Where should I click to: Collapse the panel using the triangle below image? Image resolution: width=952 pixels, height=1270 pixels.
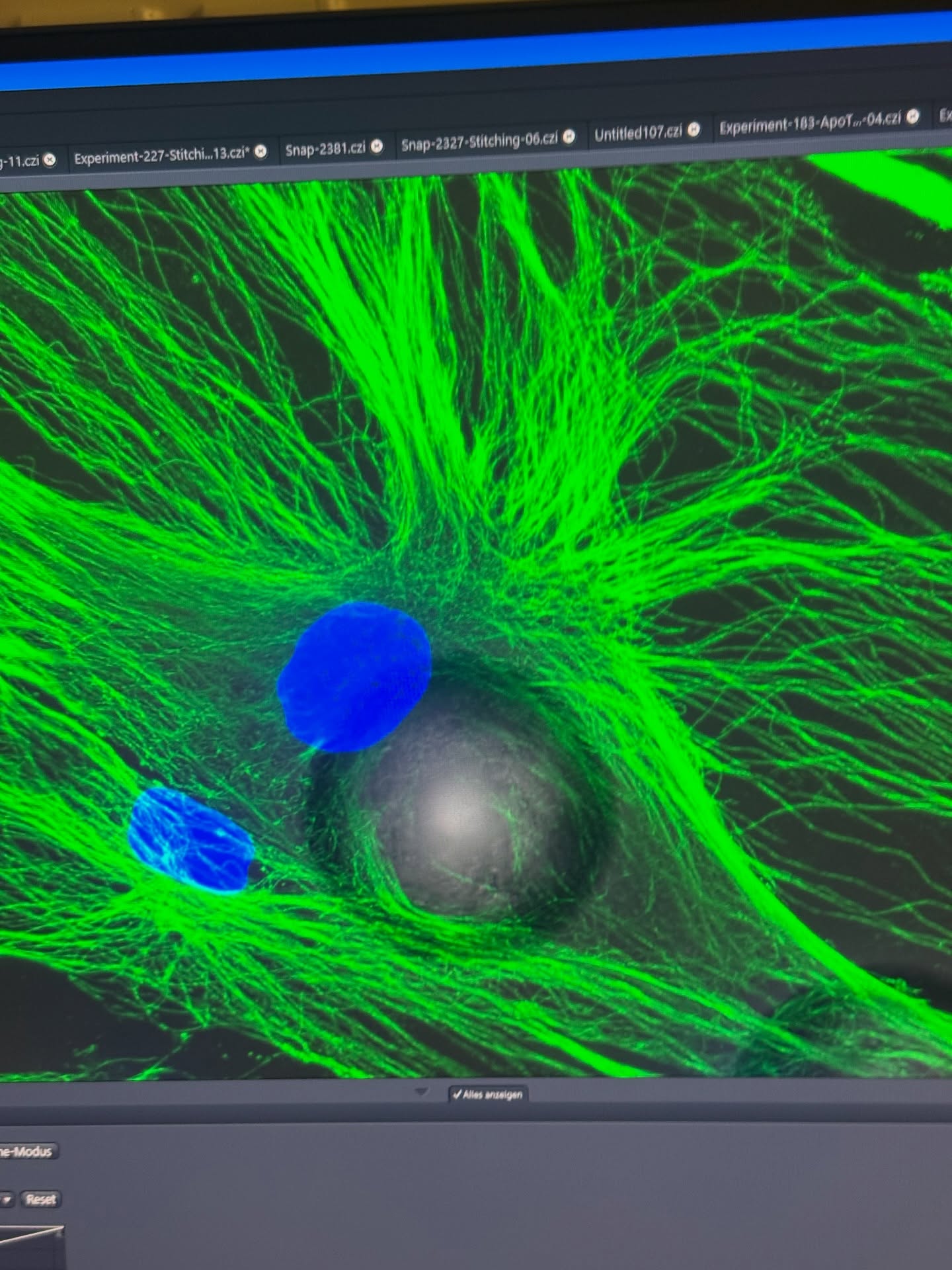point(421,1092)
